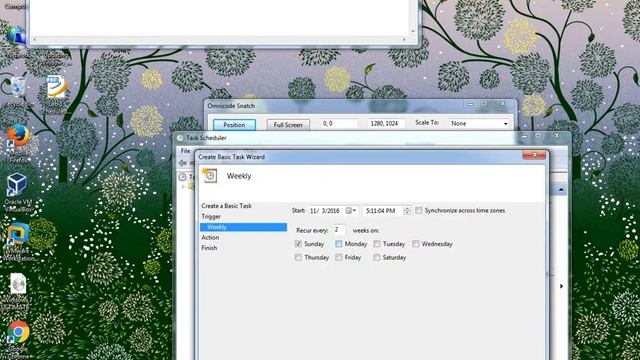The height and width of the screenshot is (360, 640).
Task: Enable Synchronize across time zones
Action: (418, 211)
